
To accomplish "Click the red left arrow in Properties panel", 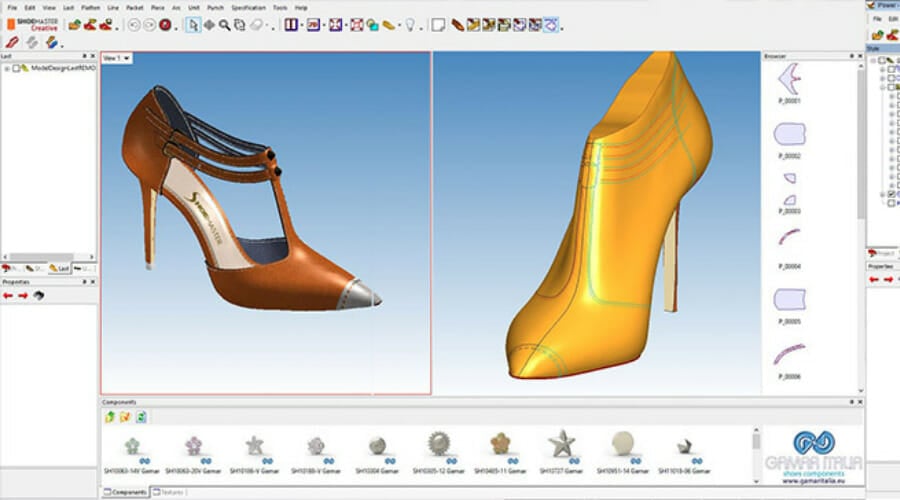I will 8,296.
